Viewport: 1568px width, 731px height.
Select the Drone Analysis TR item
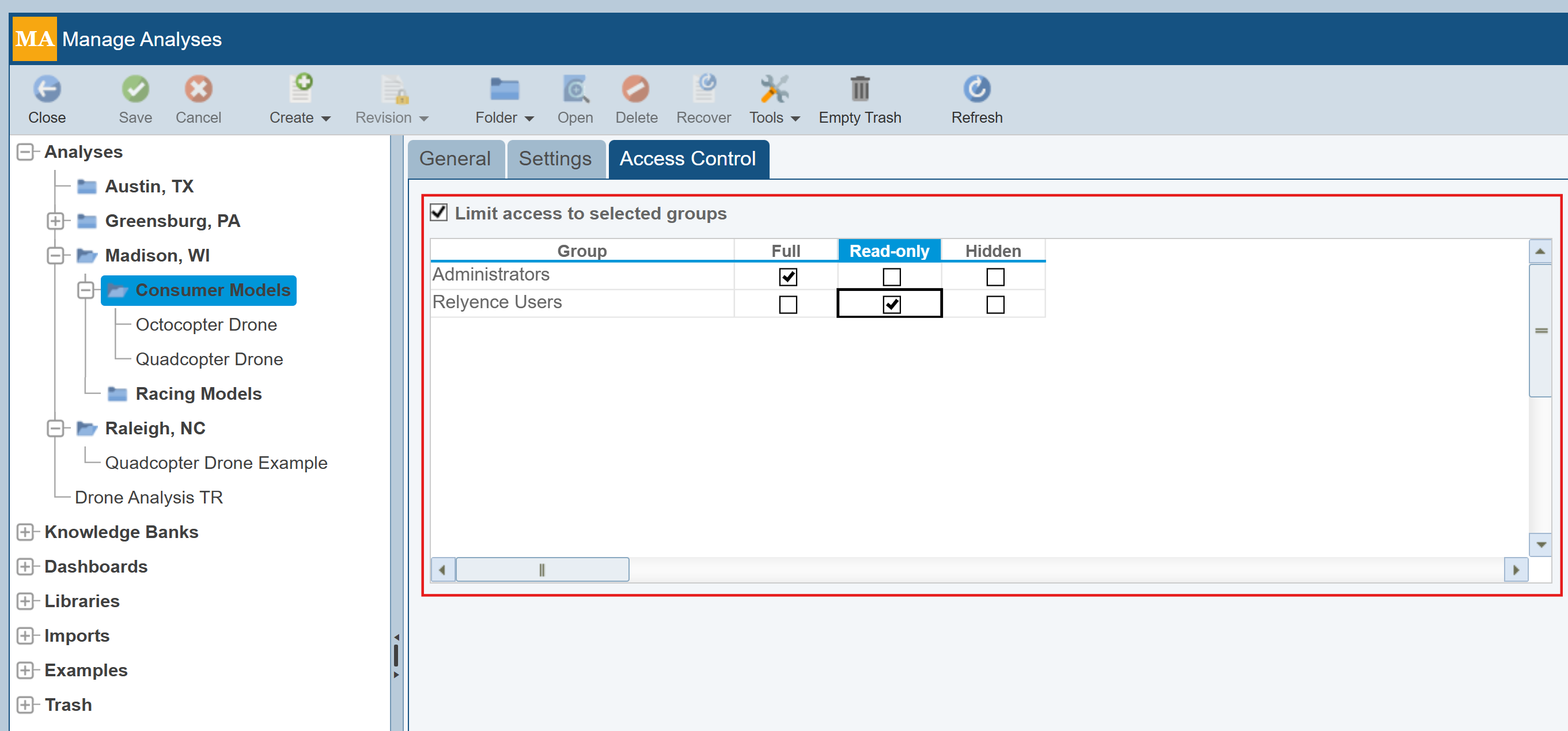pyautogui.click(x=149, y=497)
